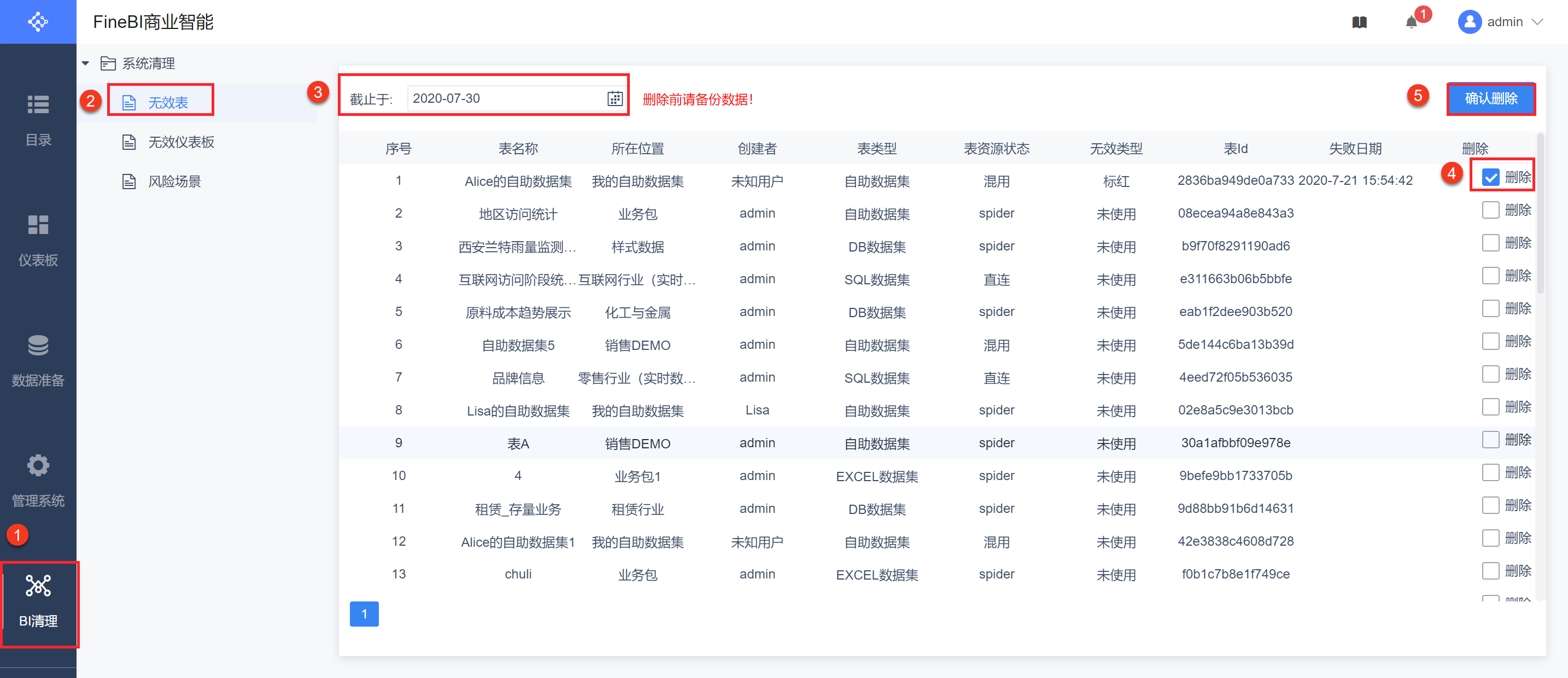Select 无效仪表板 in the tree
The image size is (1568, 678).
[x=181, y=142]
